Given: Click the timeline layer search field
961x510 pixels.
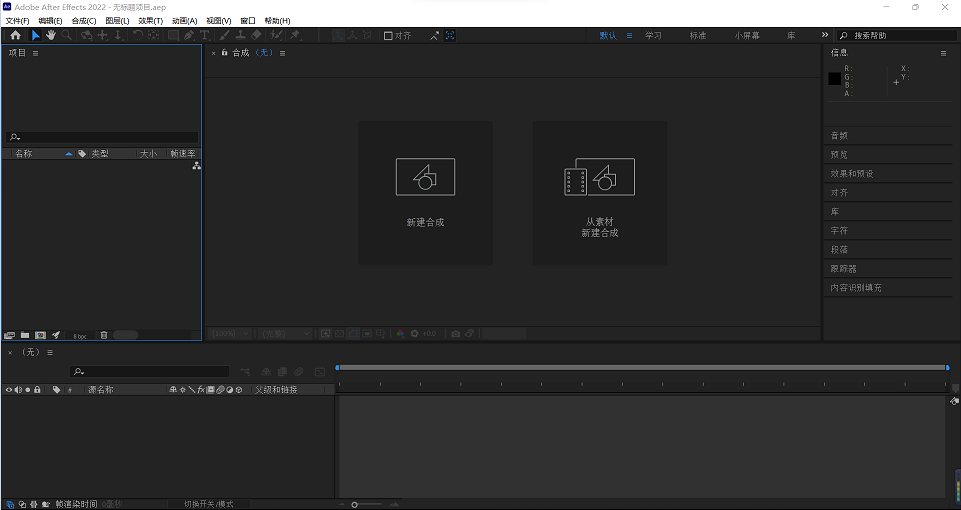Looking at the screenshot, I should coord(150,371).
